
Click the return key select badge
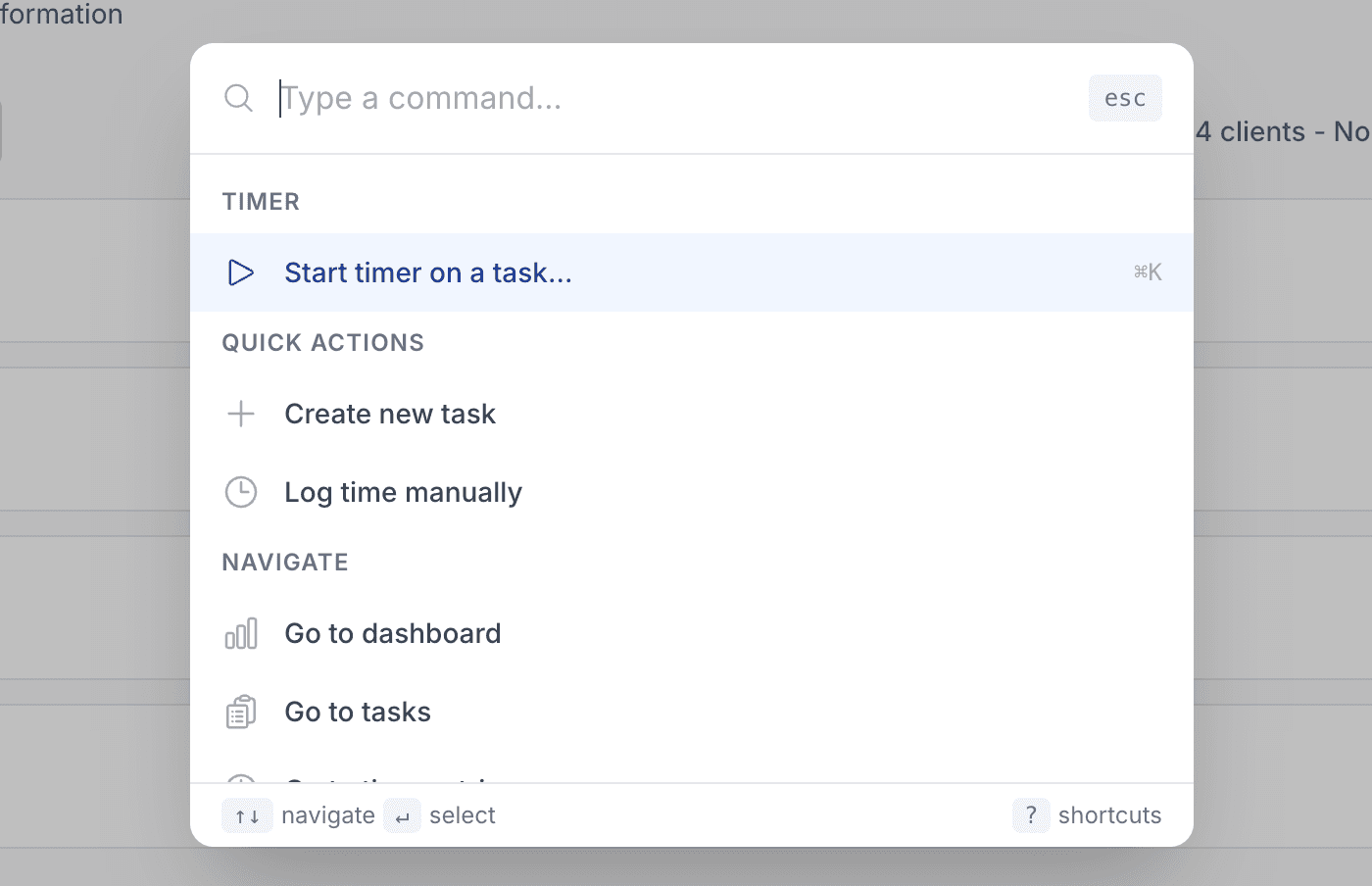(402, 814)
